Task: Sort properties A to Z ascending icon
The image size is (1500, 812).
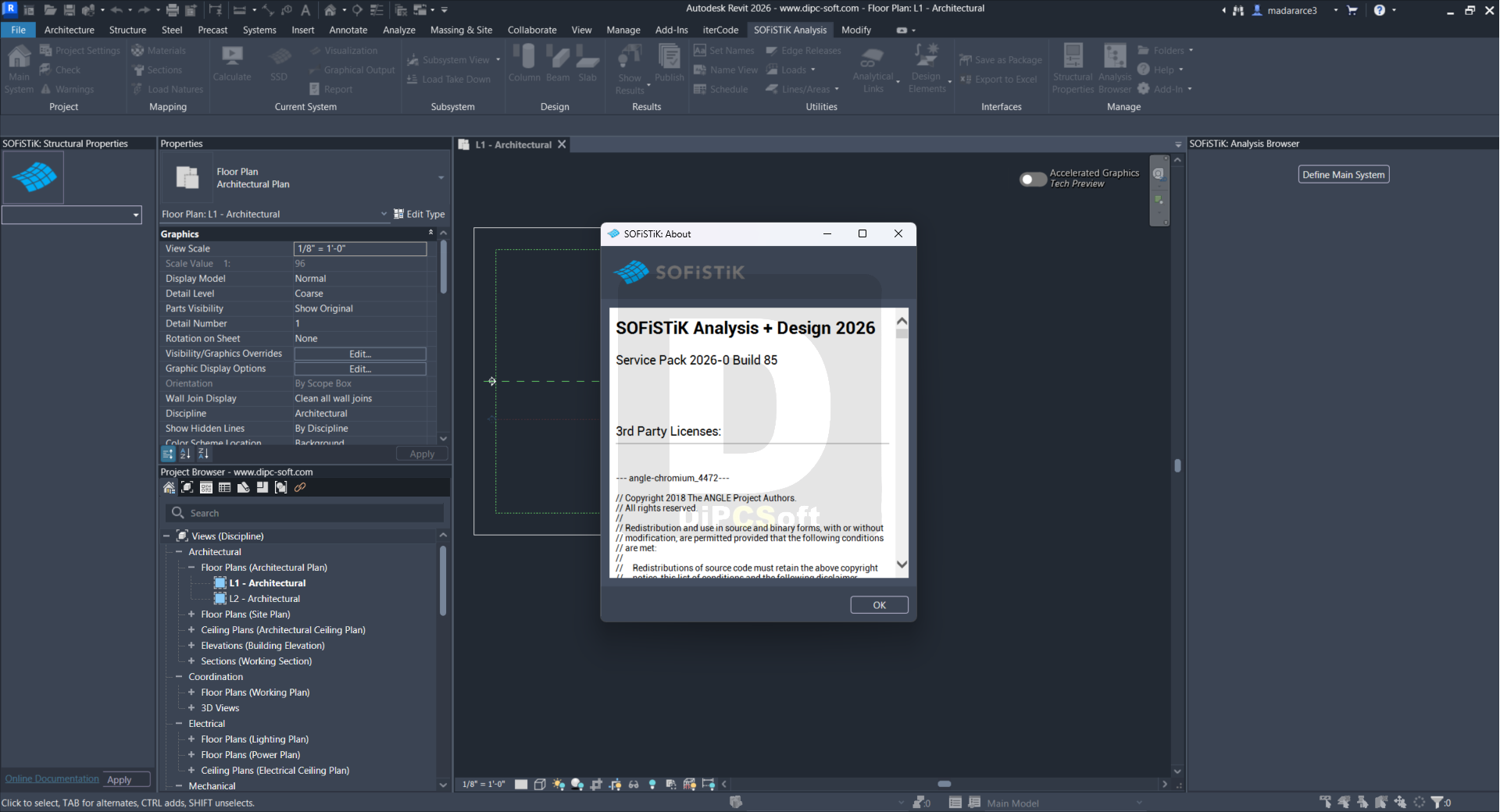Action: click(x=185, y=454)
